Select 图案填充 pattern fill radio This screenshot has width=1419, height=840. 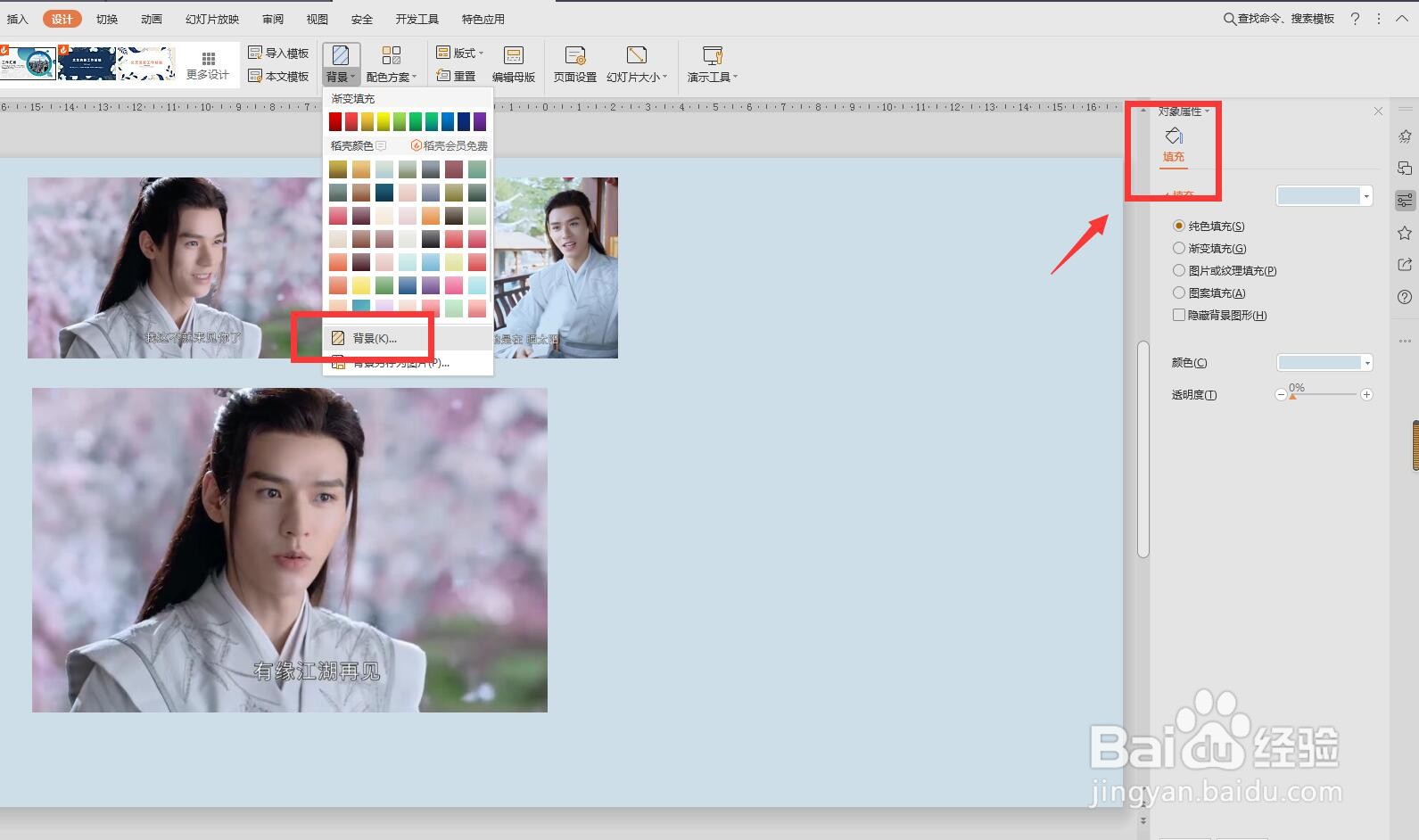(x=1209, y=293)
